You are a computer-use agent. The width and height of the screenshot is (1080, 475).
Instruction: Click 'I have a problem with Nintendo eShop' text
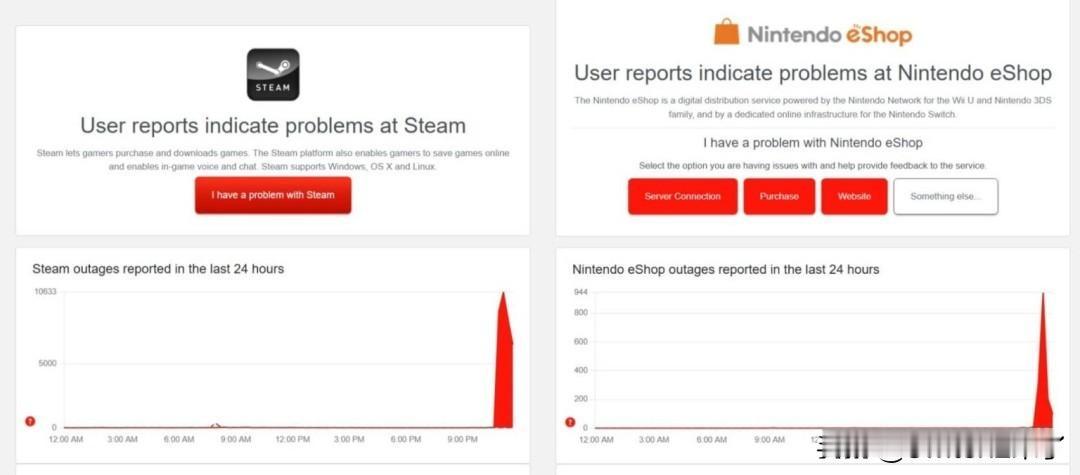click(813, 142)
